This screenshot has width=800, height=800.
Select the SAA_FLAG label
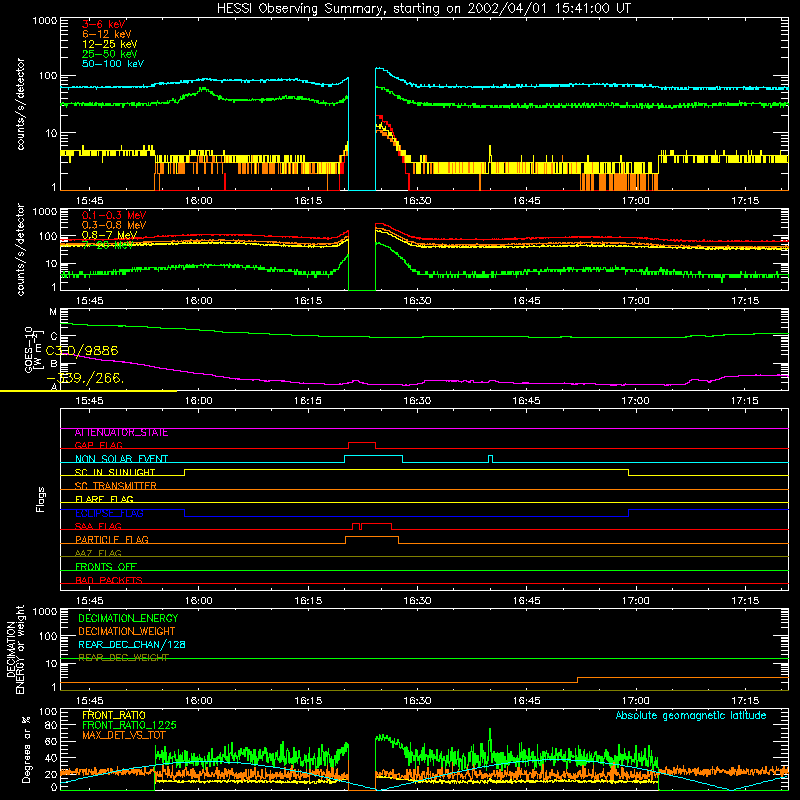pyautogui.click(x=98, y=527)
